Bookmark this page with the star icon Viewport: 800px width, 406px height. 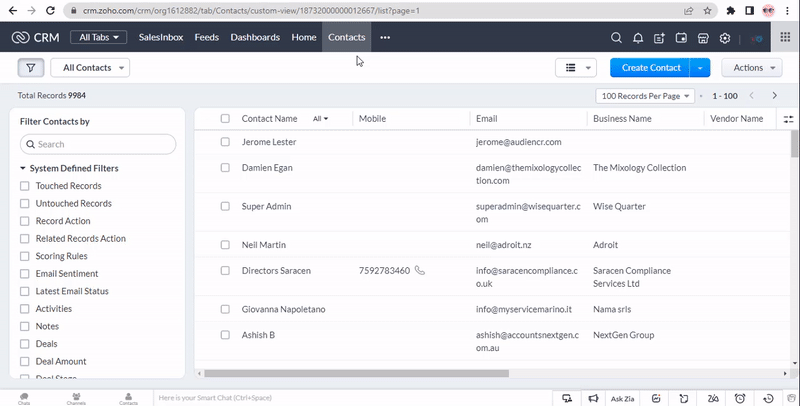coord(707,11)
